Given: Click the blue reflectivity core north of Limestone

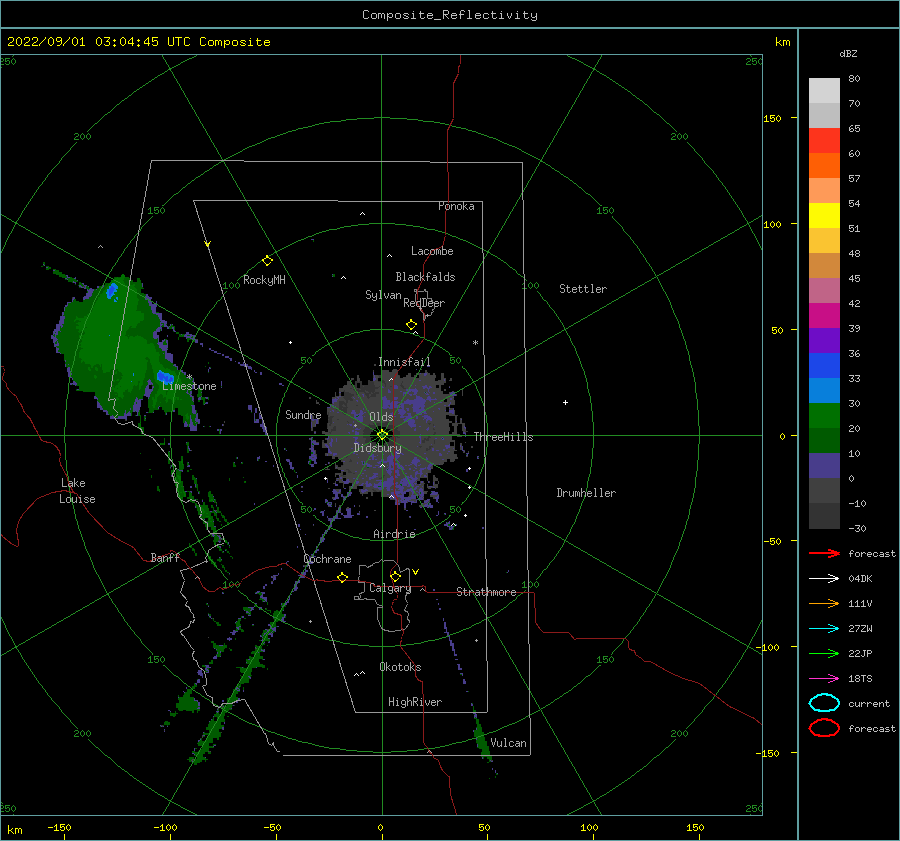Looking at the screenshot, I should 165,377.
